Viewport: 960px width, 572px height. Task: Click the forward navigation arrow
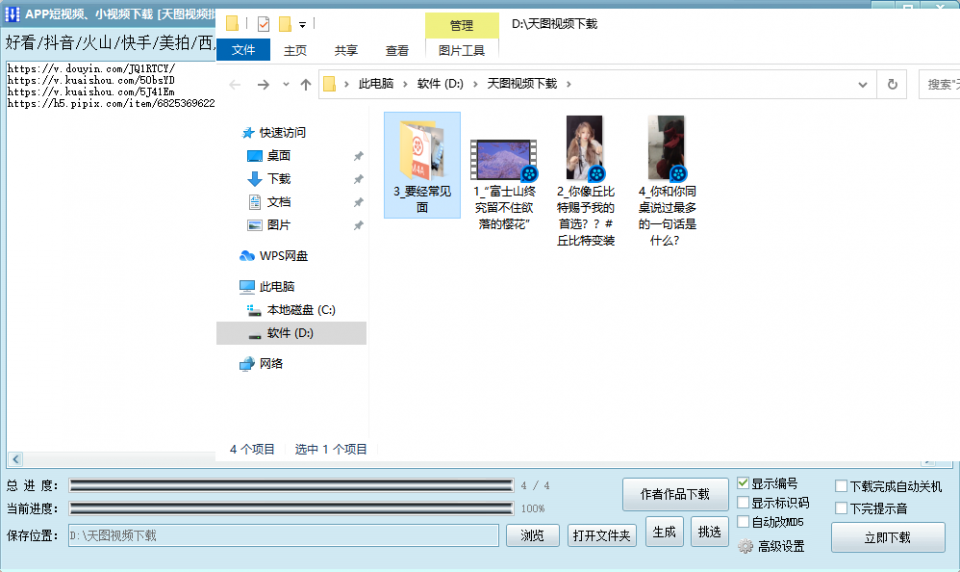(x=263, y=85)
